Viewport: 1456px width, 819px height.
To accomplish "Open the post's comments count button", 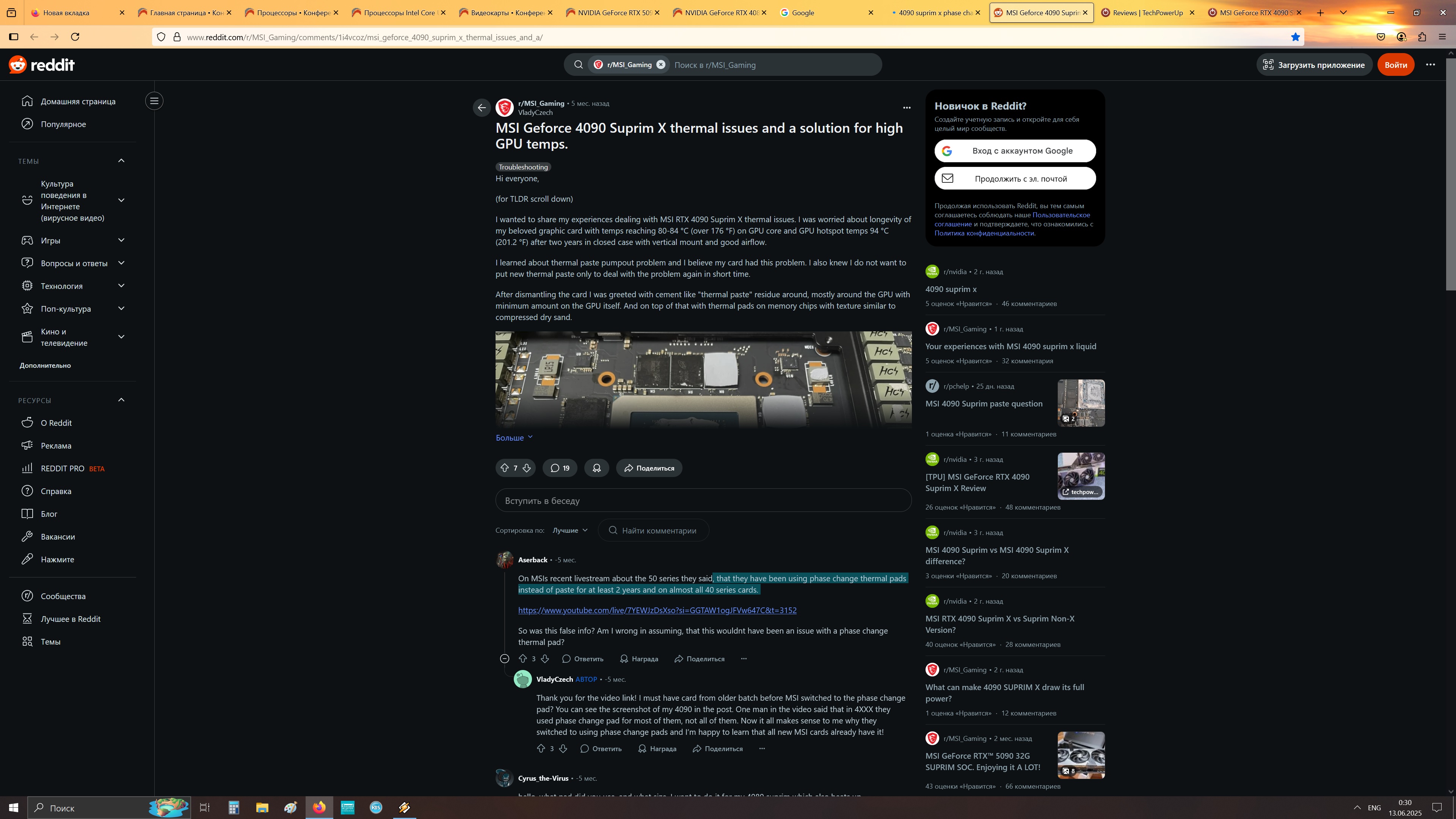I will pos(560,468).
